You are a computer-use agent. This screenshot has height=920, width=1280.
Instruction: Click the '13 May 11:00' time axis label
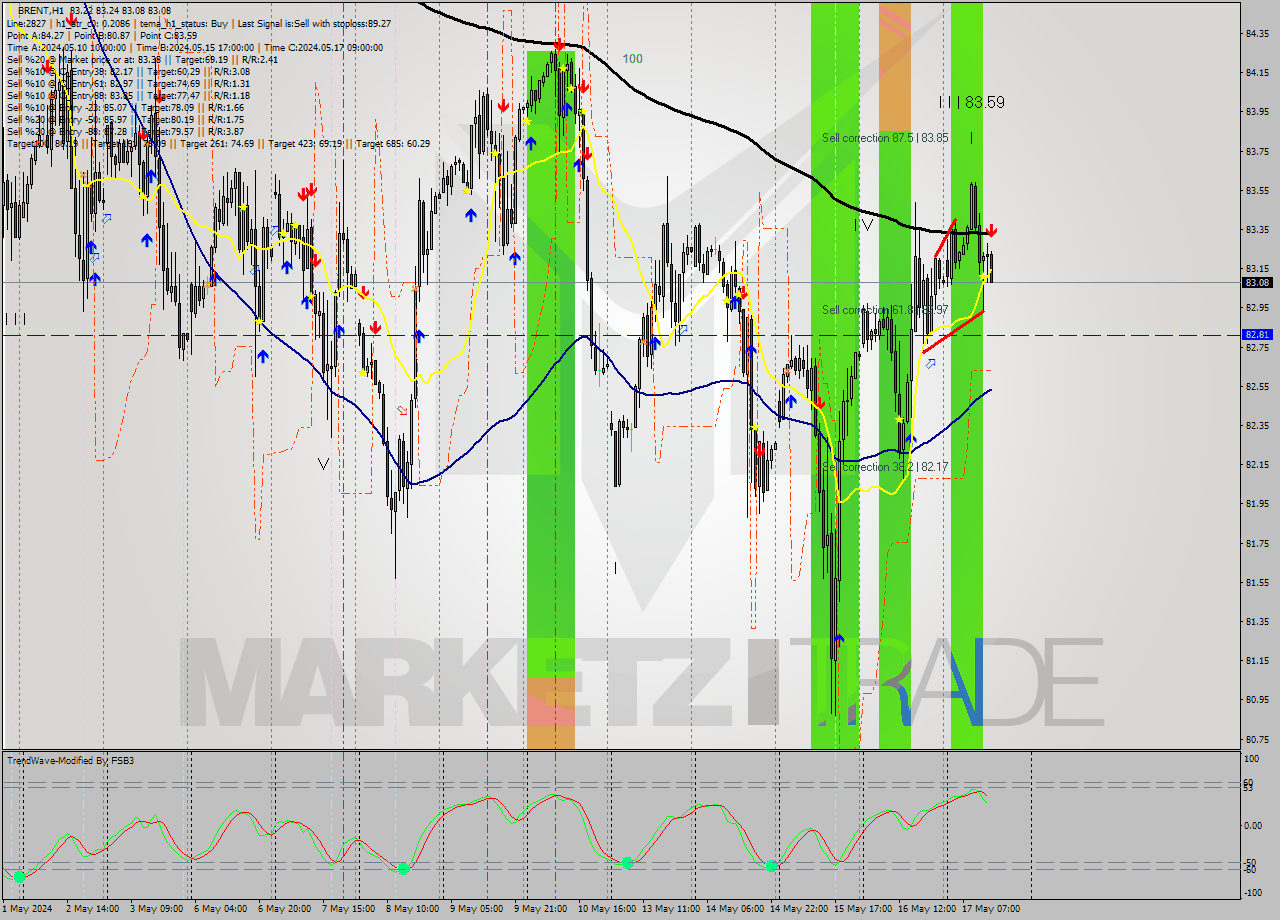[x=670, y=909]
